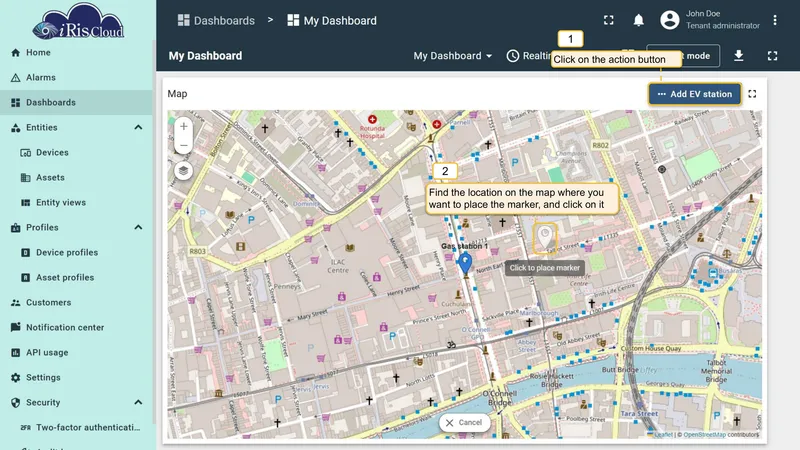This screenshot has width=800, height=450.
Task: Expand Map widget to fullscreen
Action: (752, 94)
